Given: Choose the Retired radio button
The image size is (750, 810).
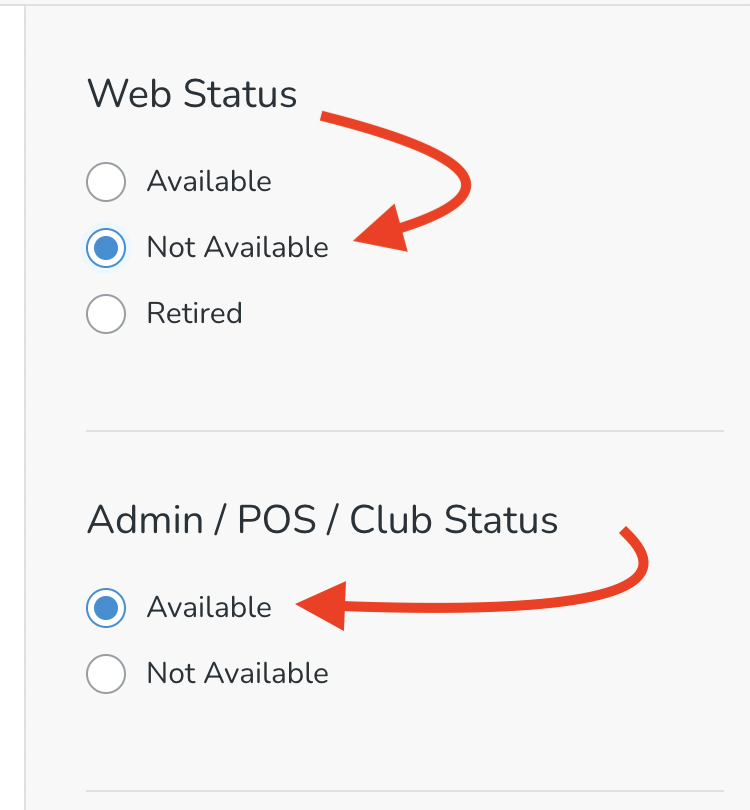Looking at the screenshot, I should click(x=106, y=314).
